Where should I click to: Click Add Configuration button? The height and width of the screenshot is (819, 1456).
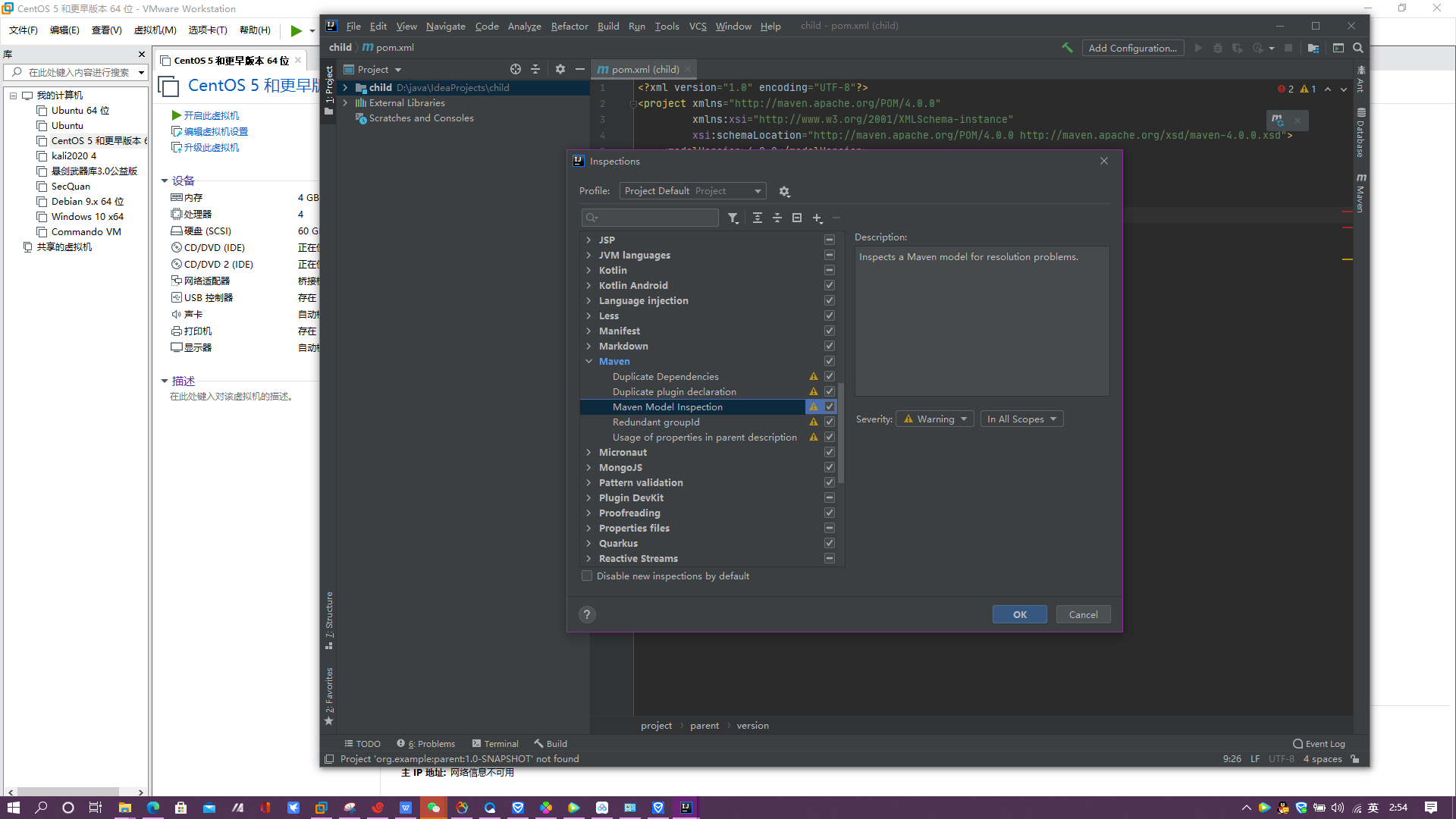click(1132, 48)
